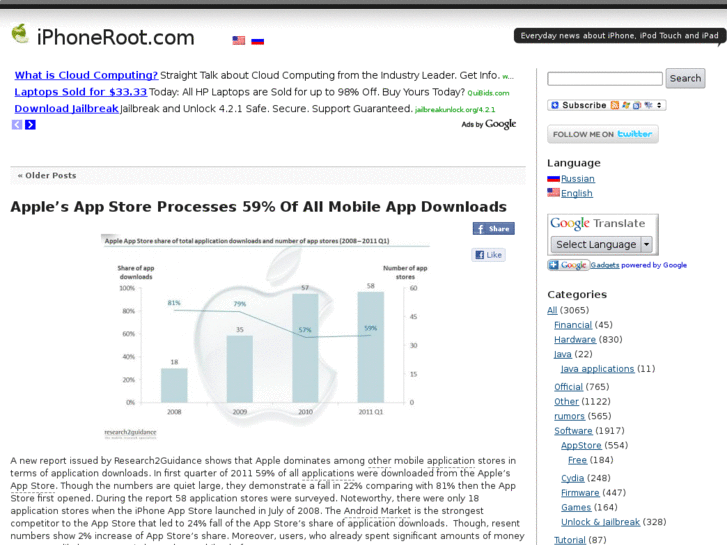Image resolution: width=727 pixels, height=545 pixels.
Task: Show previous ads with left arrow
Action: 17,124
